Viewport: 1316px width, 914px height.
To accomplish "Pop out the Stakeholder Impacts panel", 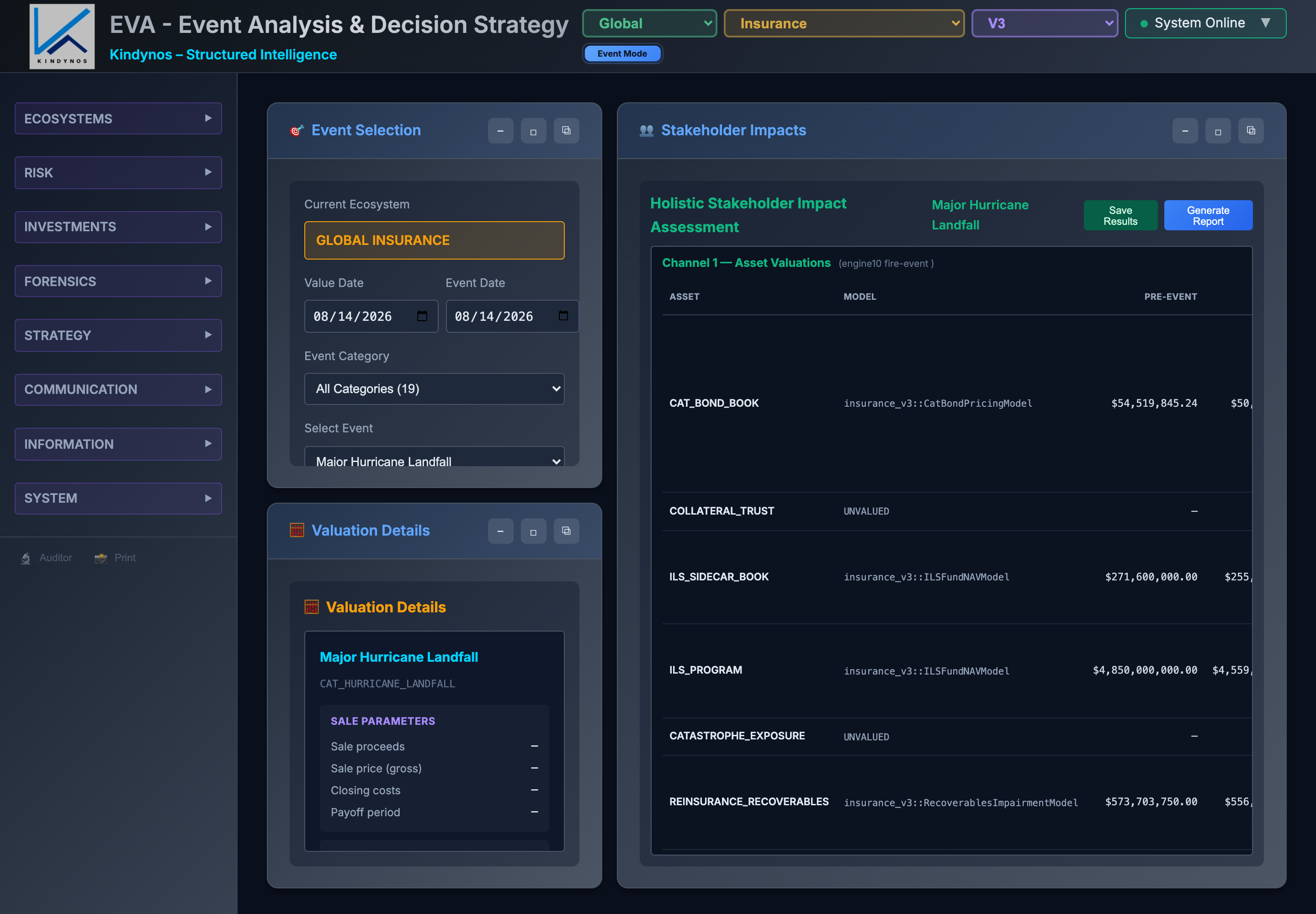I will point(1251,131).
